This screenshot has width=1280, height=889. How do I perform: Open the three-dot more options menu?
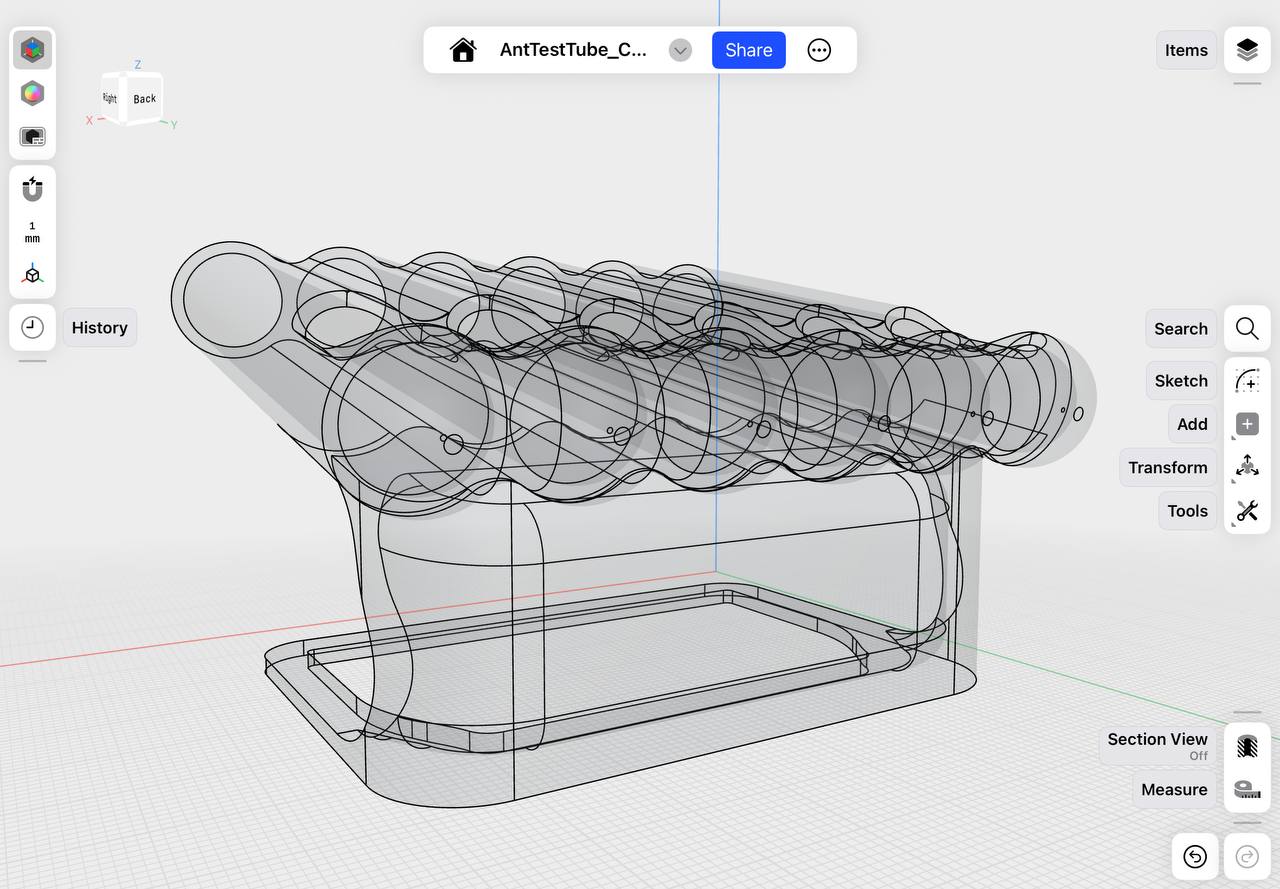819,50
